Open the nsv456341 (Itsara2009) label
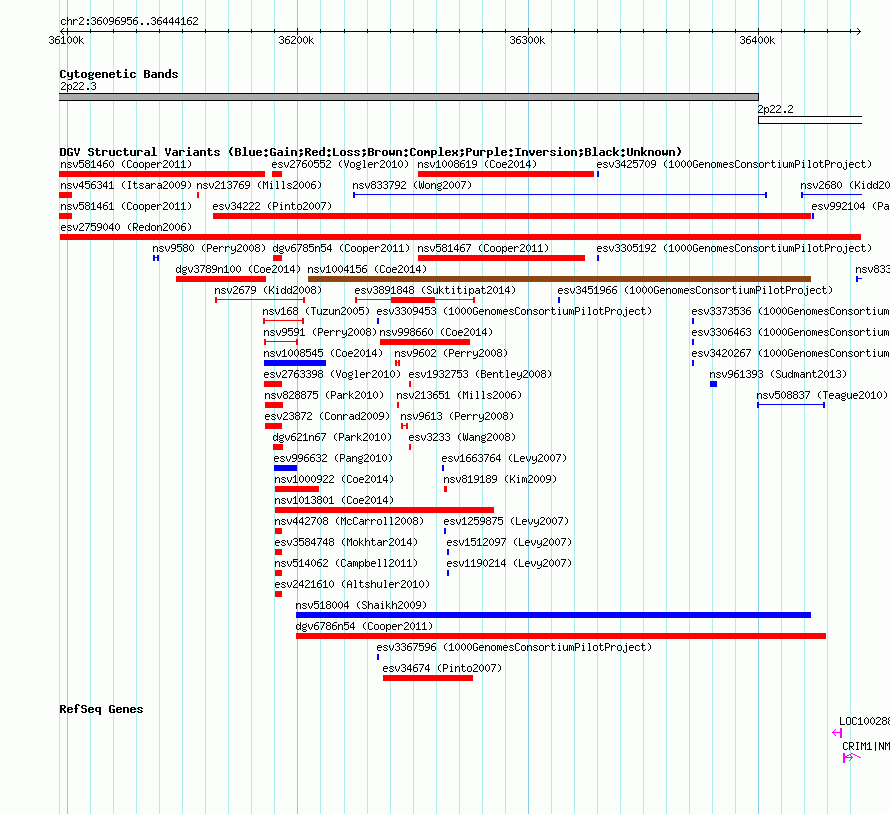The image size is (890, 814). pos(126,185)
